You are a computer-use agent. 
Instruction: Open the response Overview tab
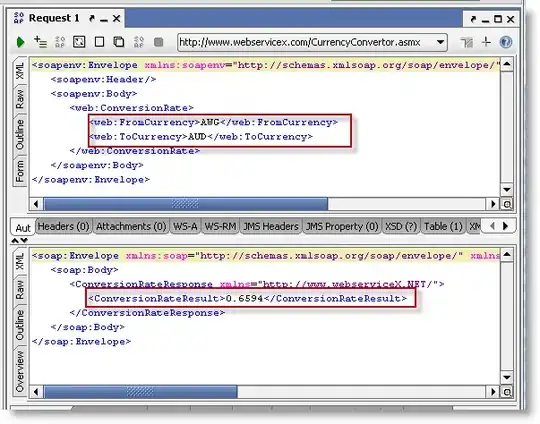tap(20, 371)
